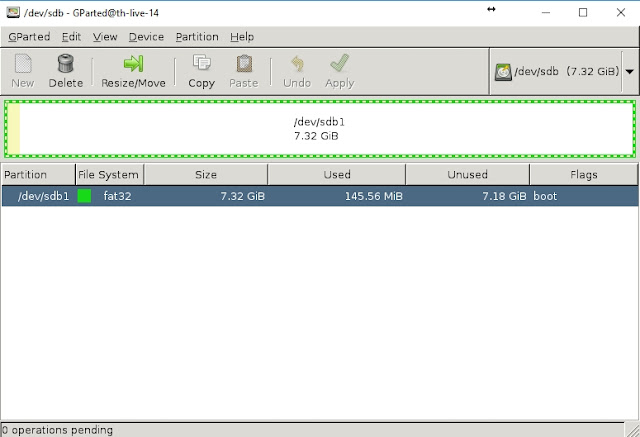Click the 7.18 GiB unused cell
640x437 pixels.
tap(504, 196)
